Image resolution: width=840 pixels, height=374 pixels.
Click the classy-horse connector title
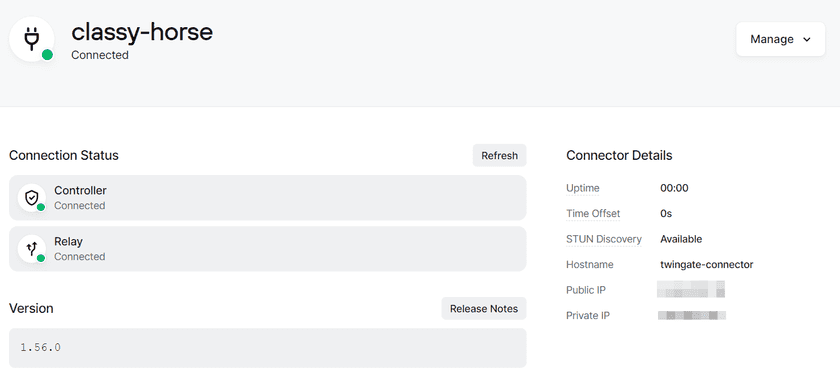click(142, 32)
